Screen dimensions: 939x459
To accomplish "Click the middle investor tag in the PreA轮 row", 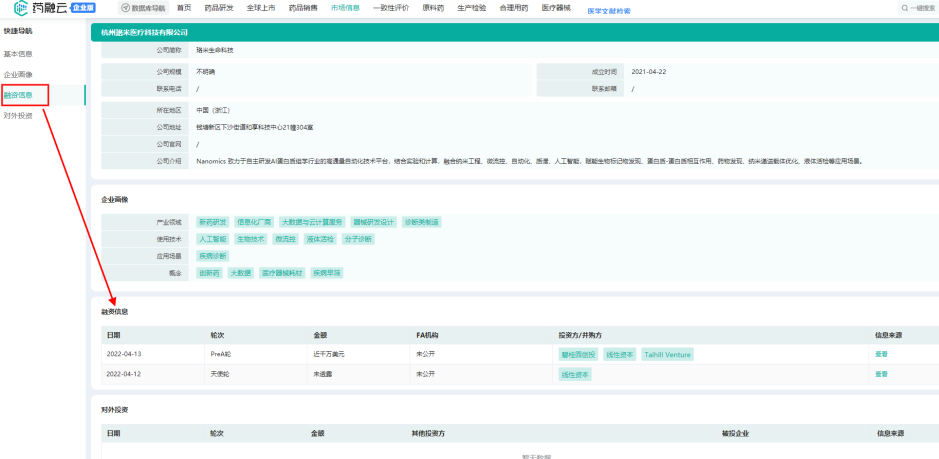I will pos(619,355).
